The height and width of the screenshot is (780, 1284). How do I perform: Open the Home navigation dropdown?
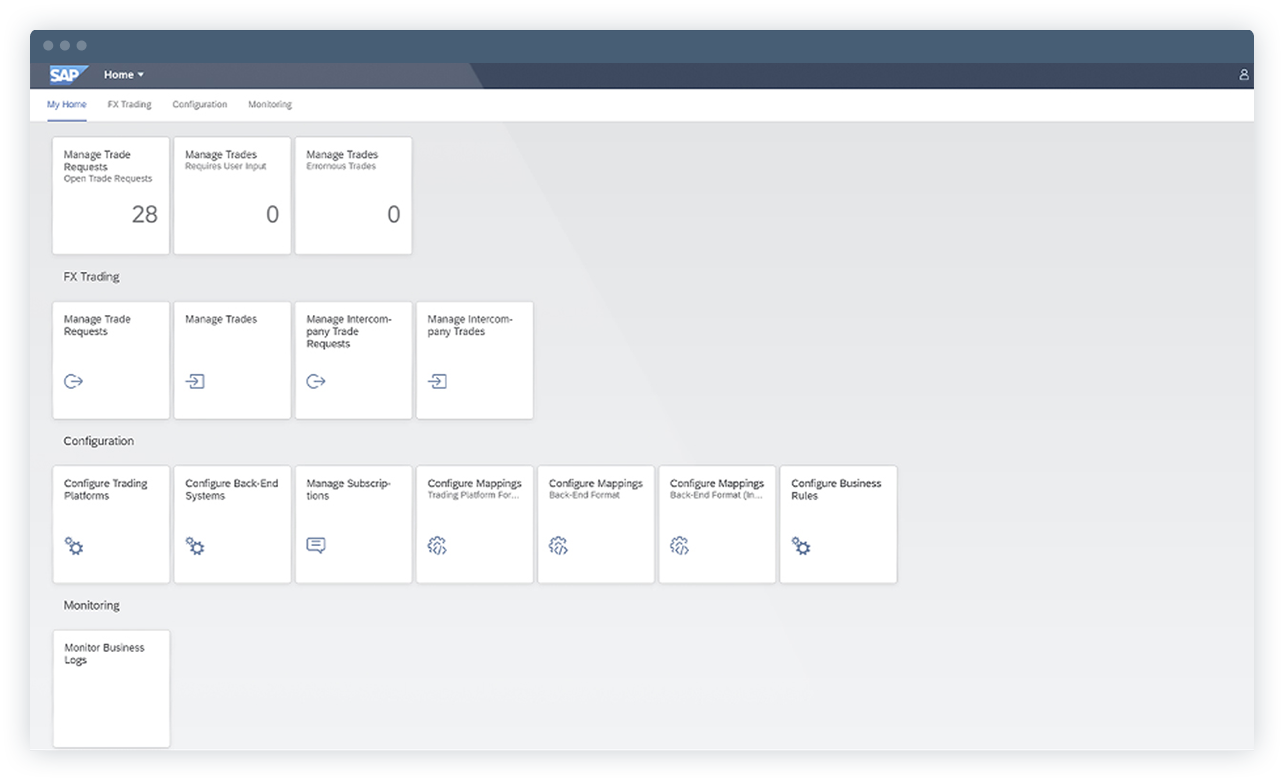(x=123, y=74)
